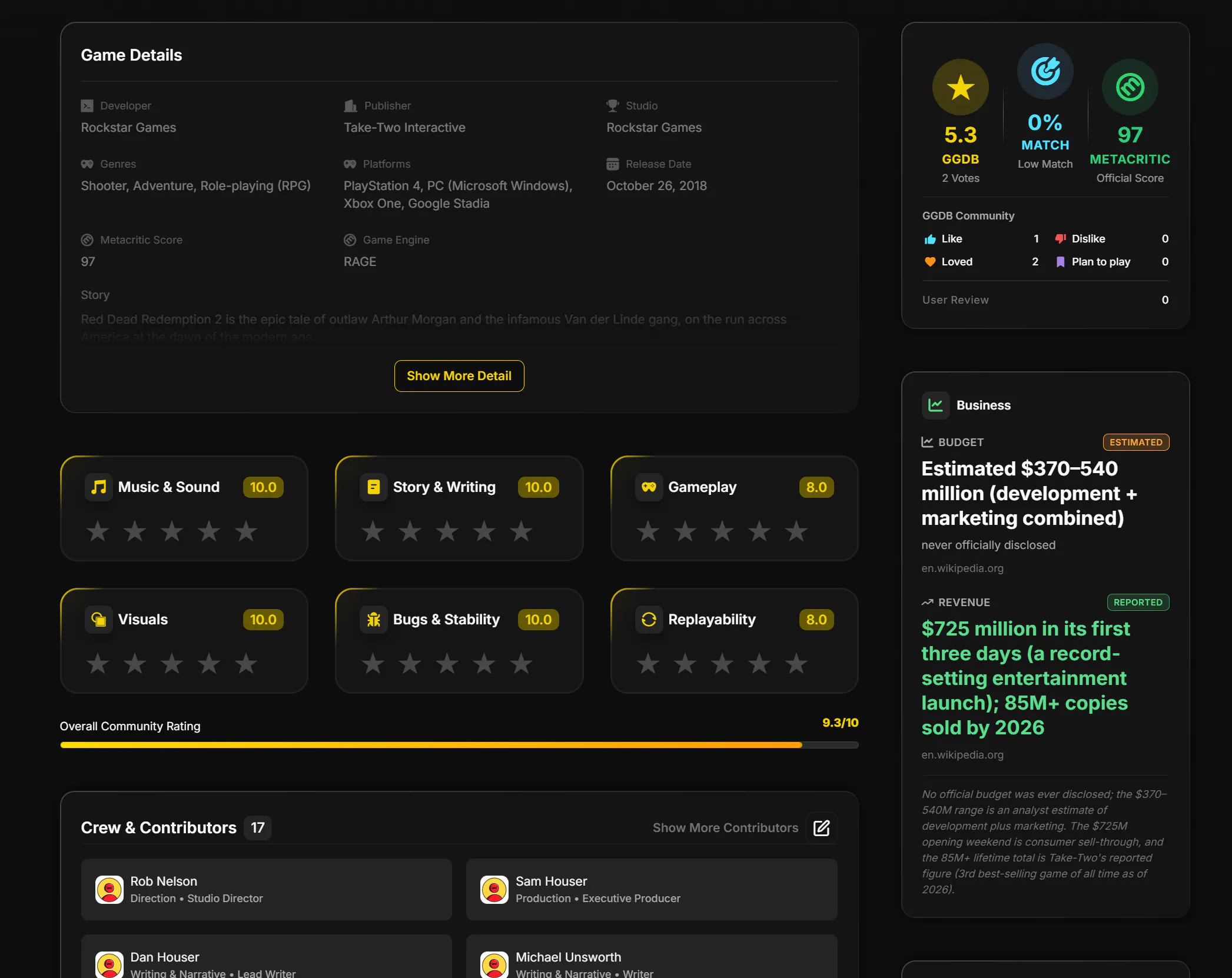Screen dimensions: 1232x978
Task: Click the Budget chart line icon
Action: [x=927, y=442]
